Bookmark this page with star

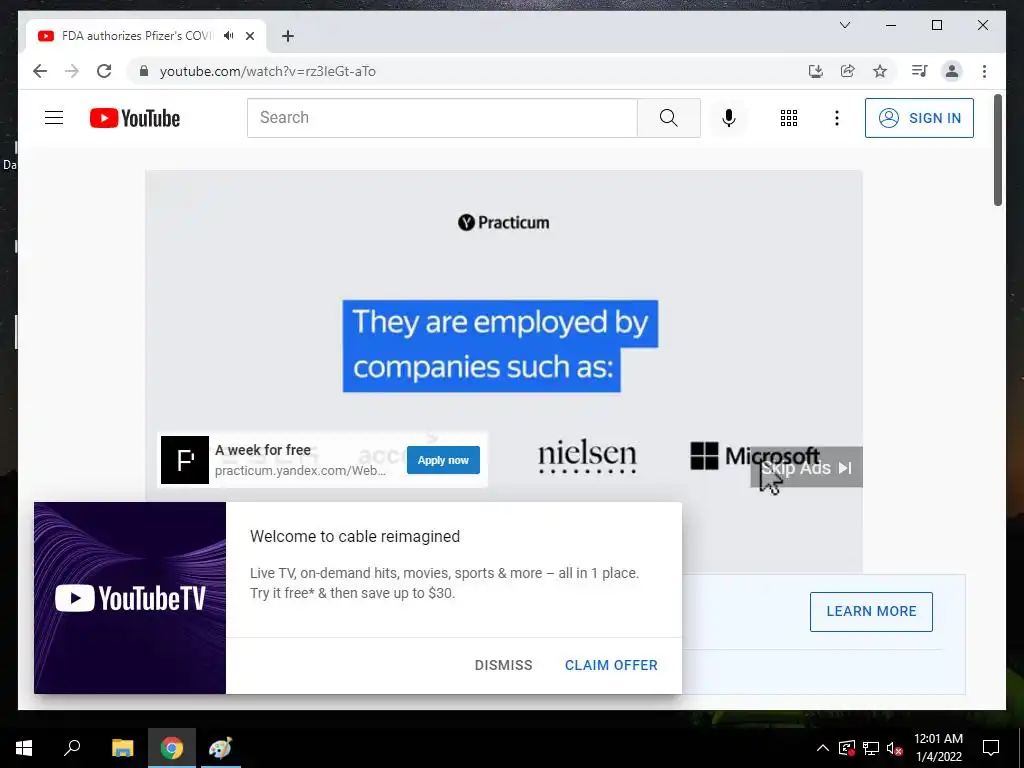[880, 71]
